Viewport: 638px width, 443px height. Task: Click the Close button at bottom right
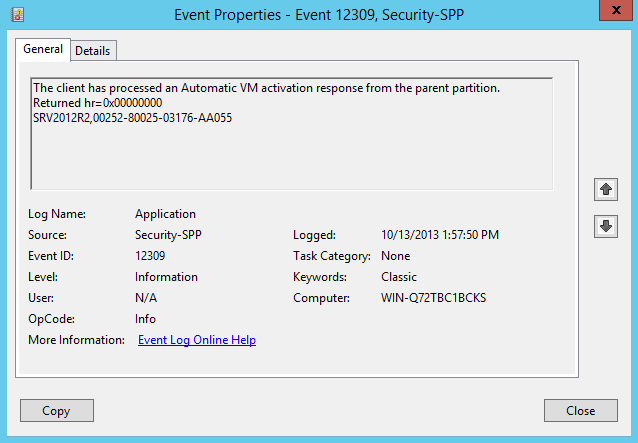[580, 410]
